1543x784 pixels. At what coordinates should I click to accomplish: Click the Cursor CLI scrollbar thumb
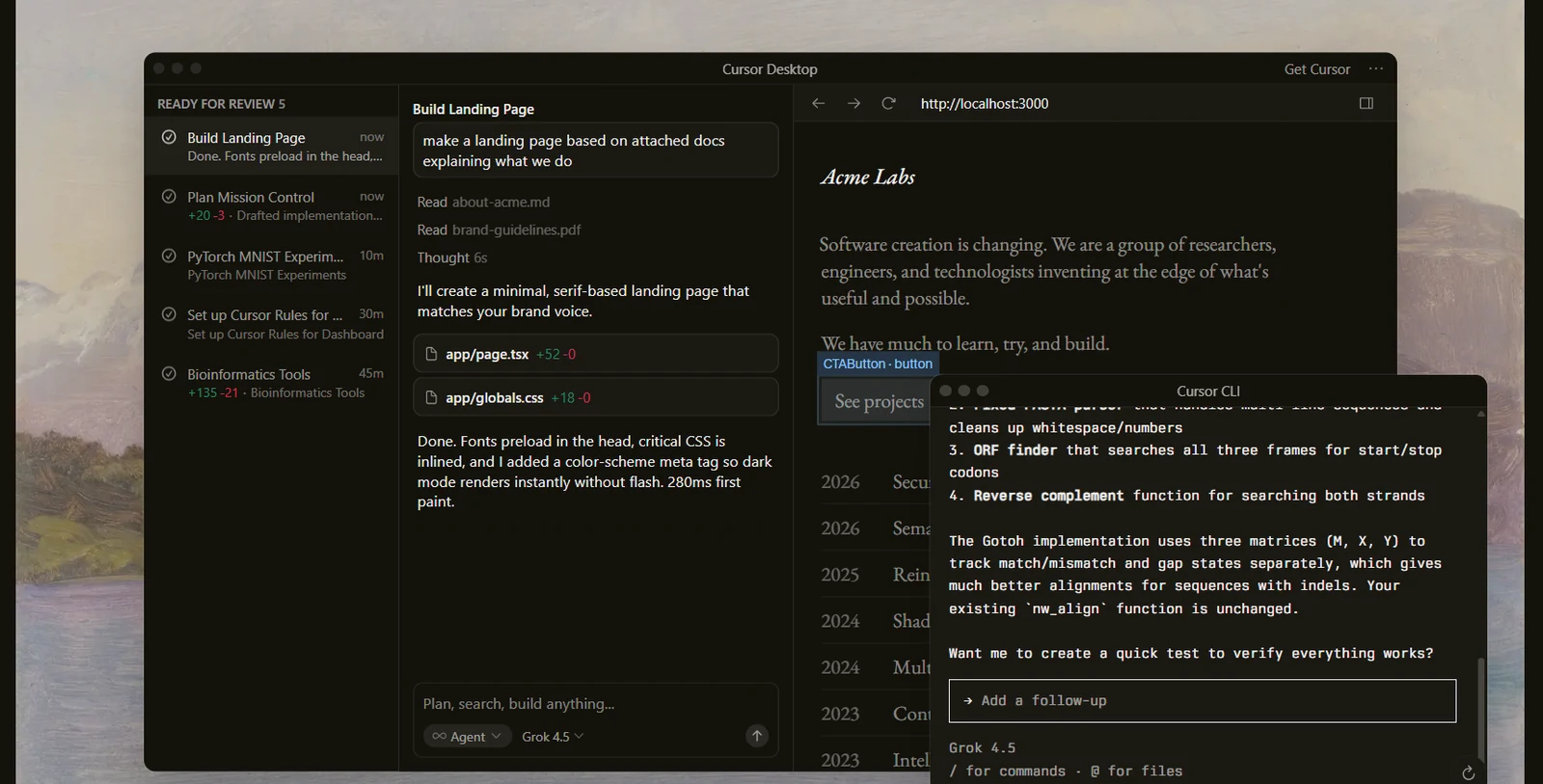click(x=1481, y=710)
